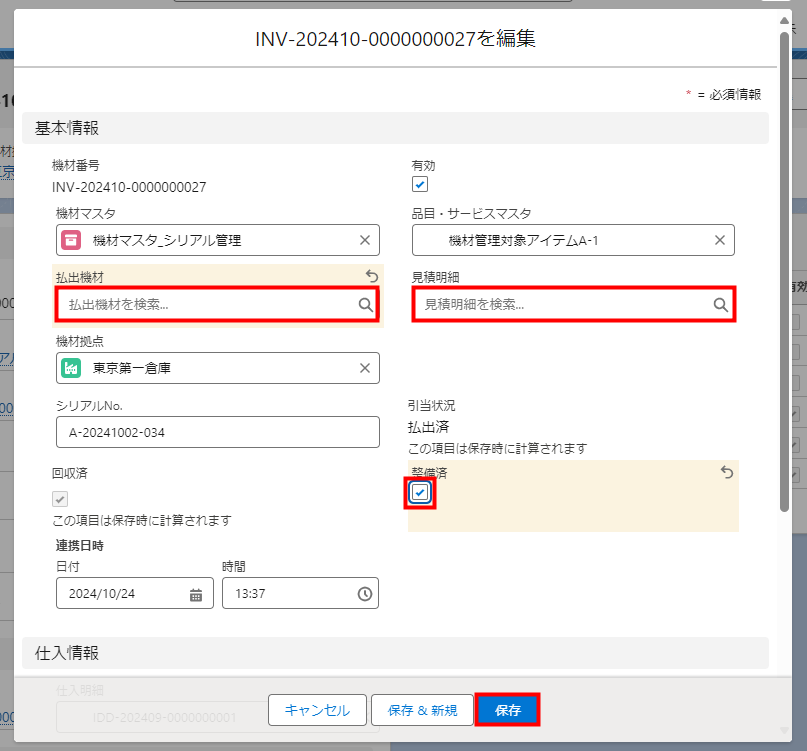Uncheck the 有効 checkbox
Image resolution: width=807 pixels, height=751 pixels.
click(x=420, y=185)
